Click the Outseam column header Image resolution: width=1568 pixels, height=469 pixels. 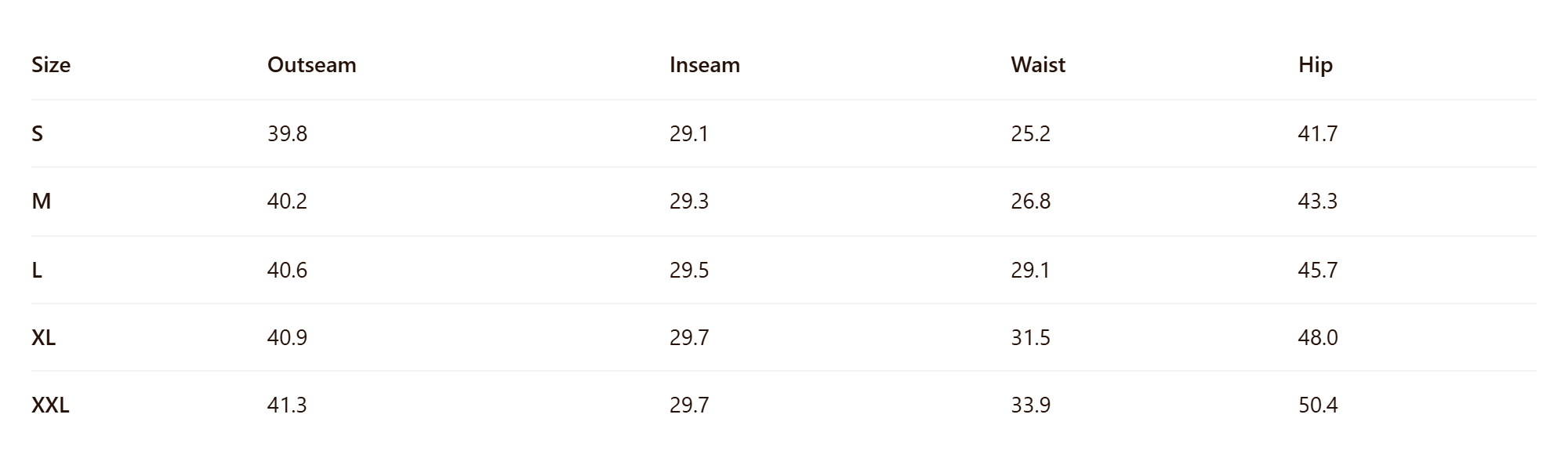point(311,64)
